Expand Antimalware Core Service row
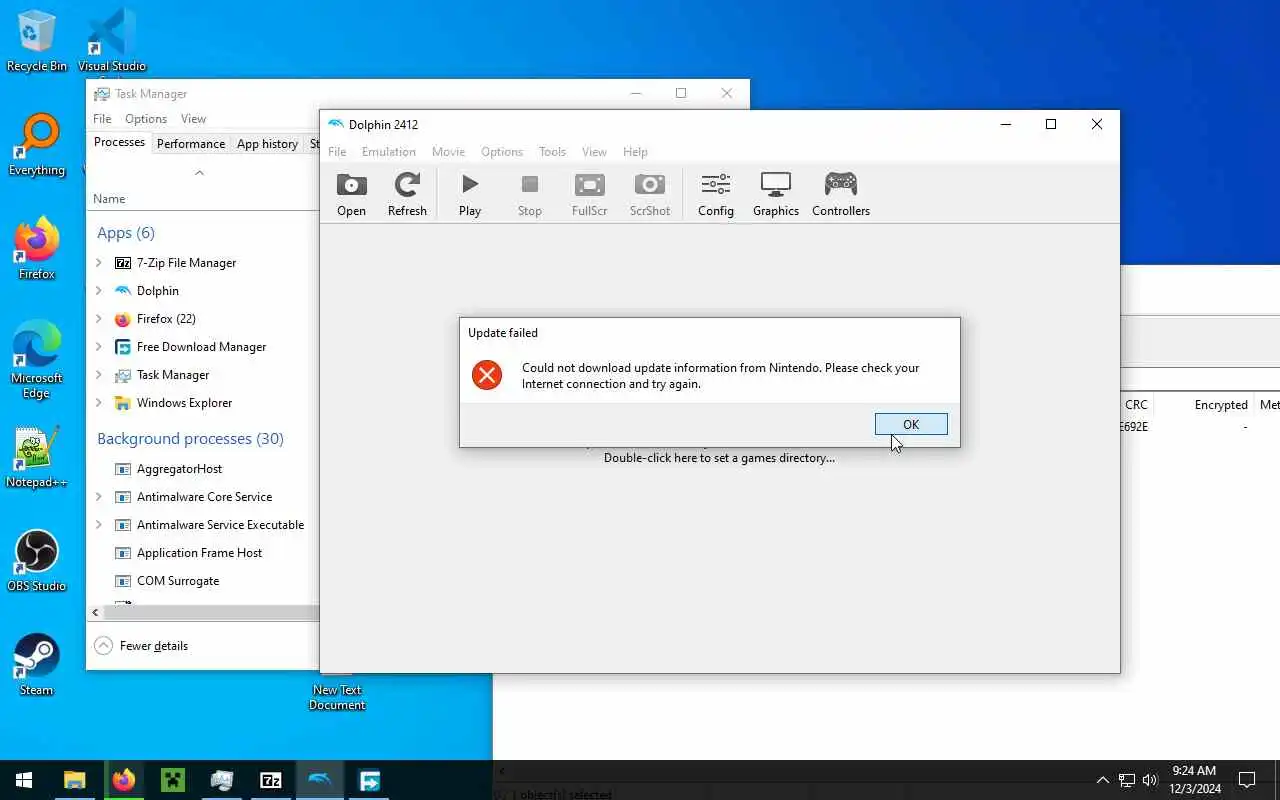 pos(98,497)
